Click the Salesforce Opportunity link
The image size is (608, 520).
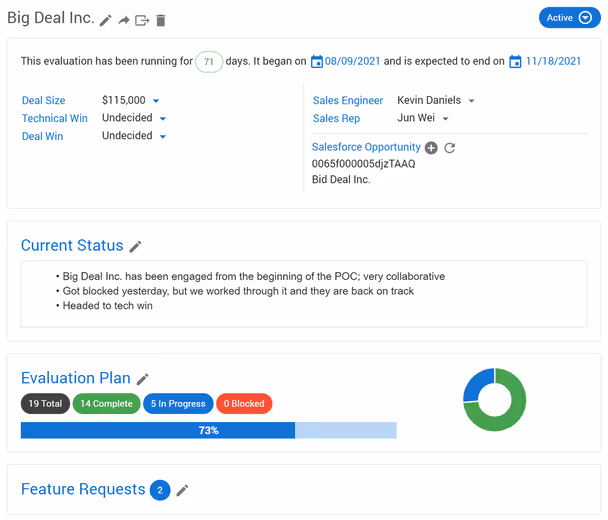click(366, 147)
